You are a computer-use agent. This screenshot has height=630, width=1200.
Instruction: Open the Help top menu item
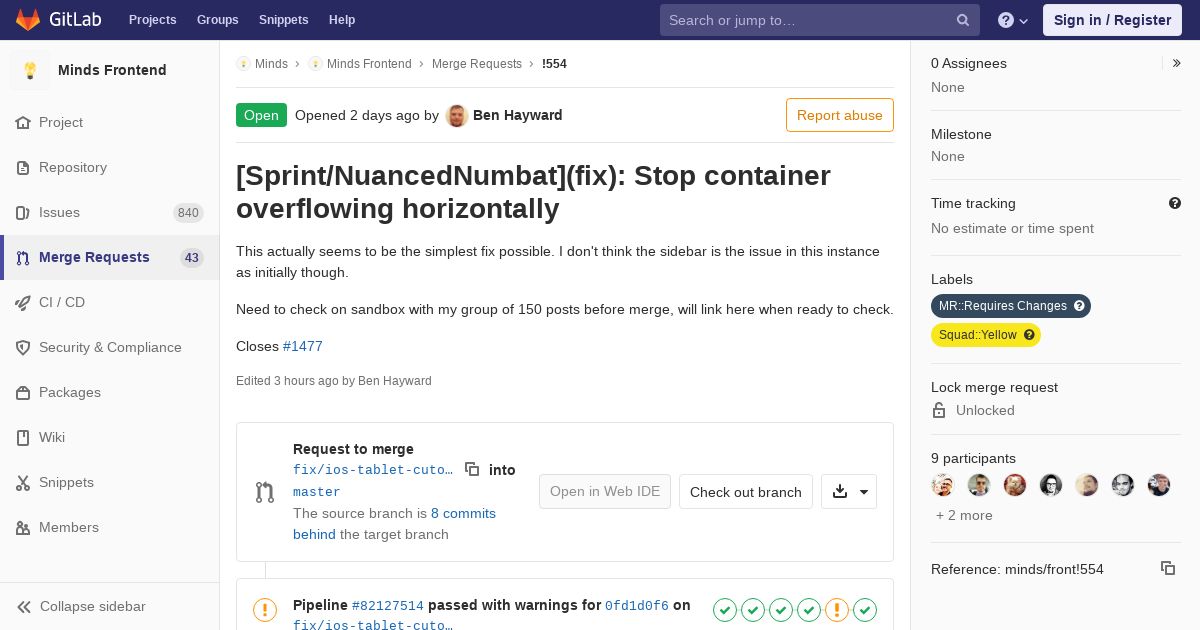[342, 20]
